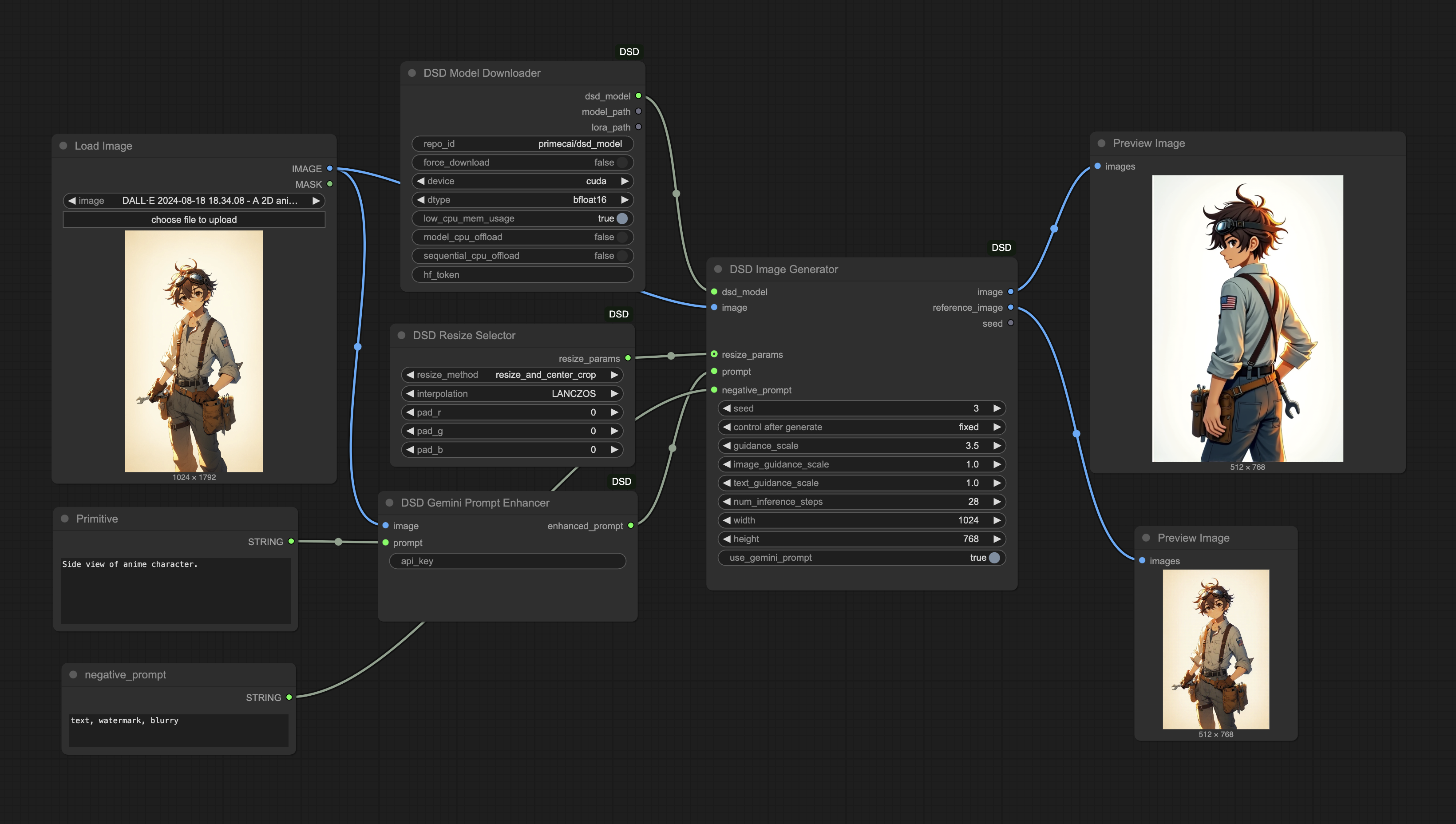This screenshot has height=824, width=1456.
Task: Collapse the DSD Model Downloader node dot
Action: (x=412, y=73)
